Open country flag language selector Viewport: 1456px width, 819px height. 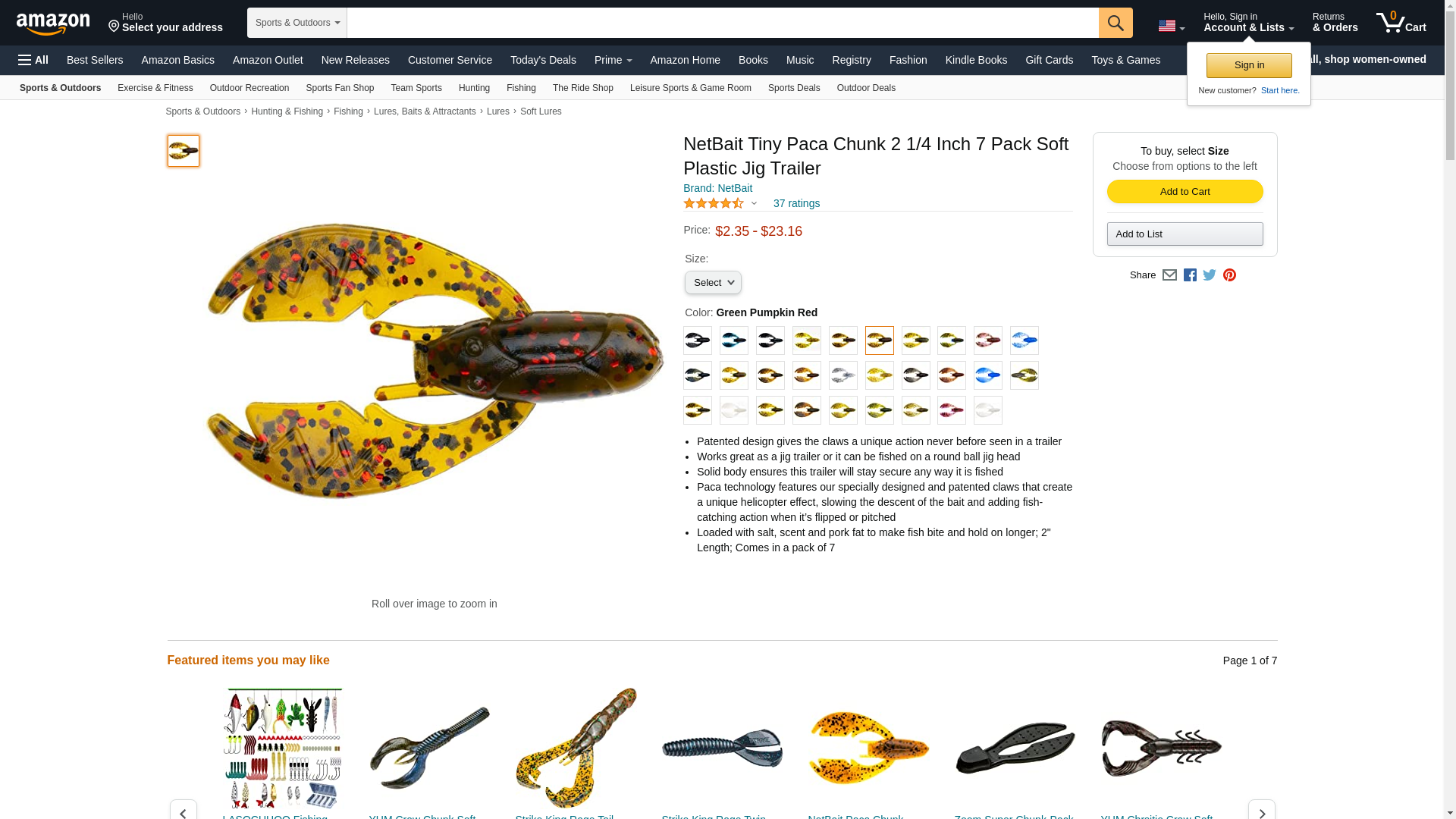(1171, 27)
